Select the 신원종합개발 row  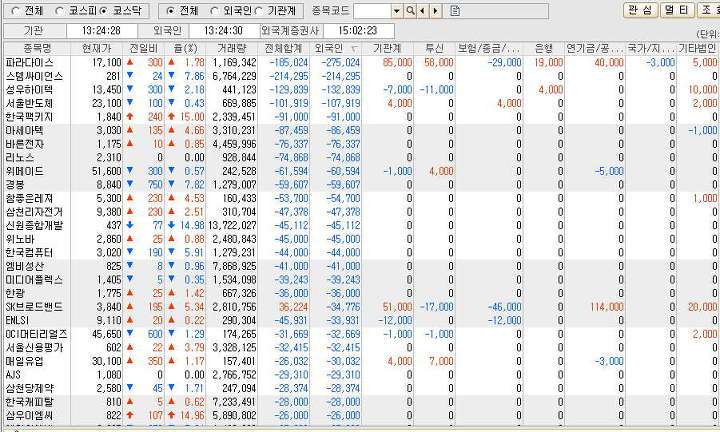(x=360, y=225)
